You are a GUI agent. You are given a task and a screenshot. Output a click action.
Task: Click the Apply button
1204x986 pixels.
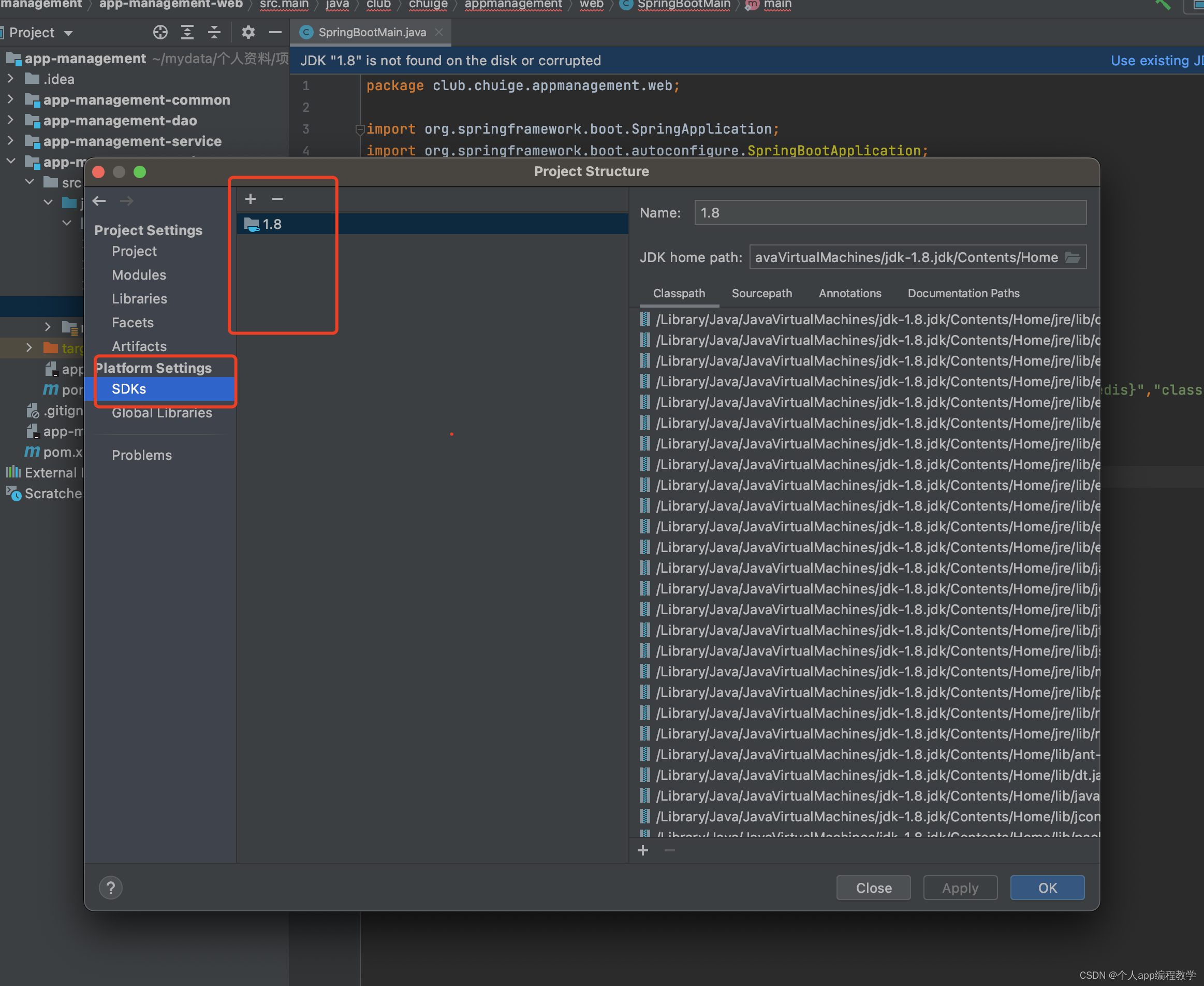click(x=960, y=888)
